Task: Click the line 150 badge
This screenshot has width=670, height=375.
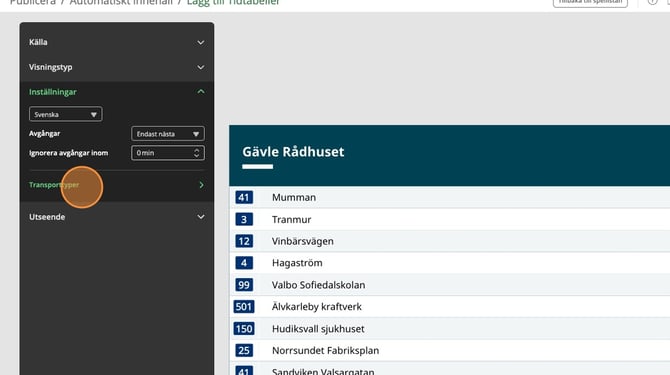Action: click(244, 329)
